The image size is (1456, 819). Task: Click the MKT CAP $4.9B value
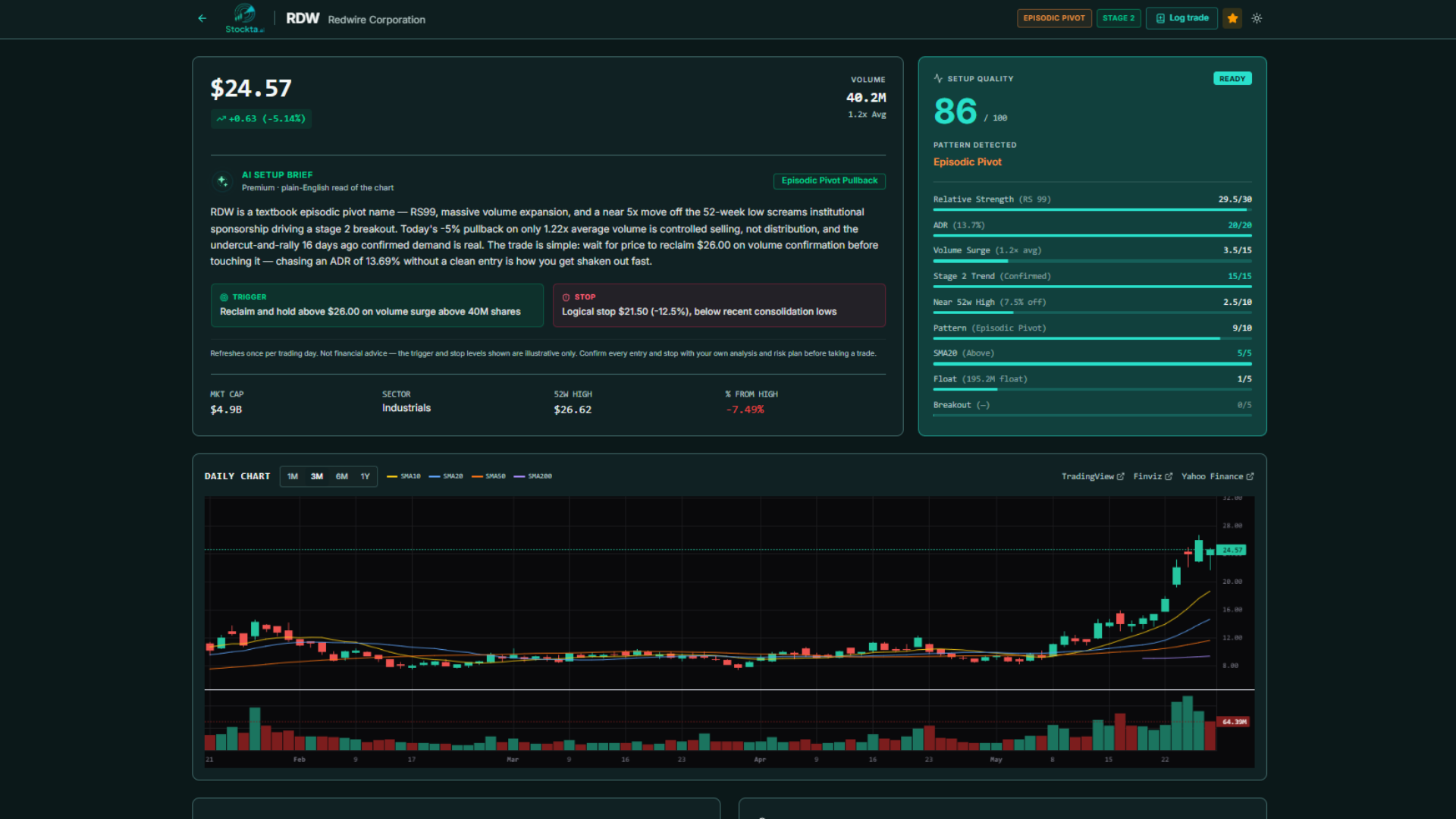[226, 409]
